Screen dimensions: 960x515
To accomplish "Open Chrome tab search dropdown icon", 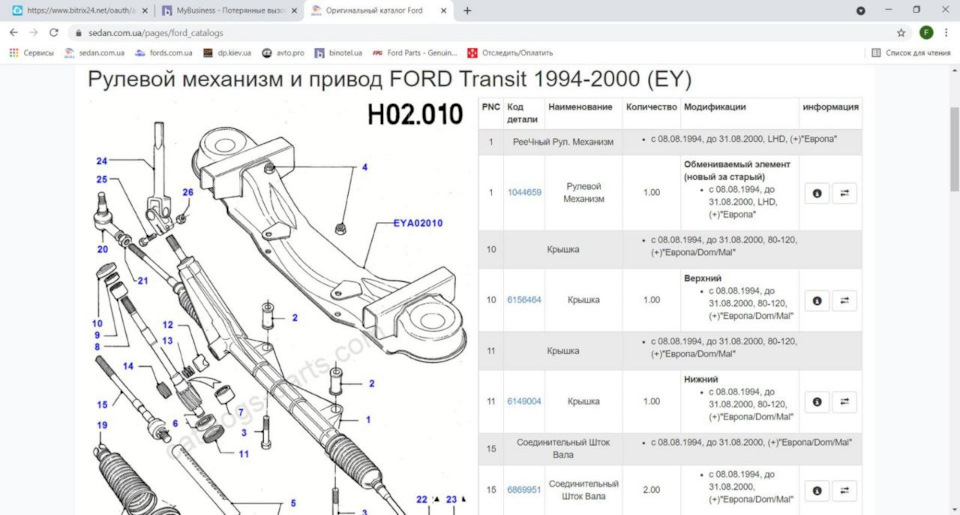I will (860, 10).
